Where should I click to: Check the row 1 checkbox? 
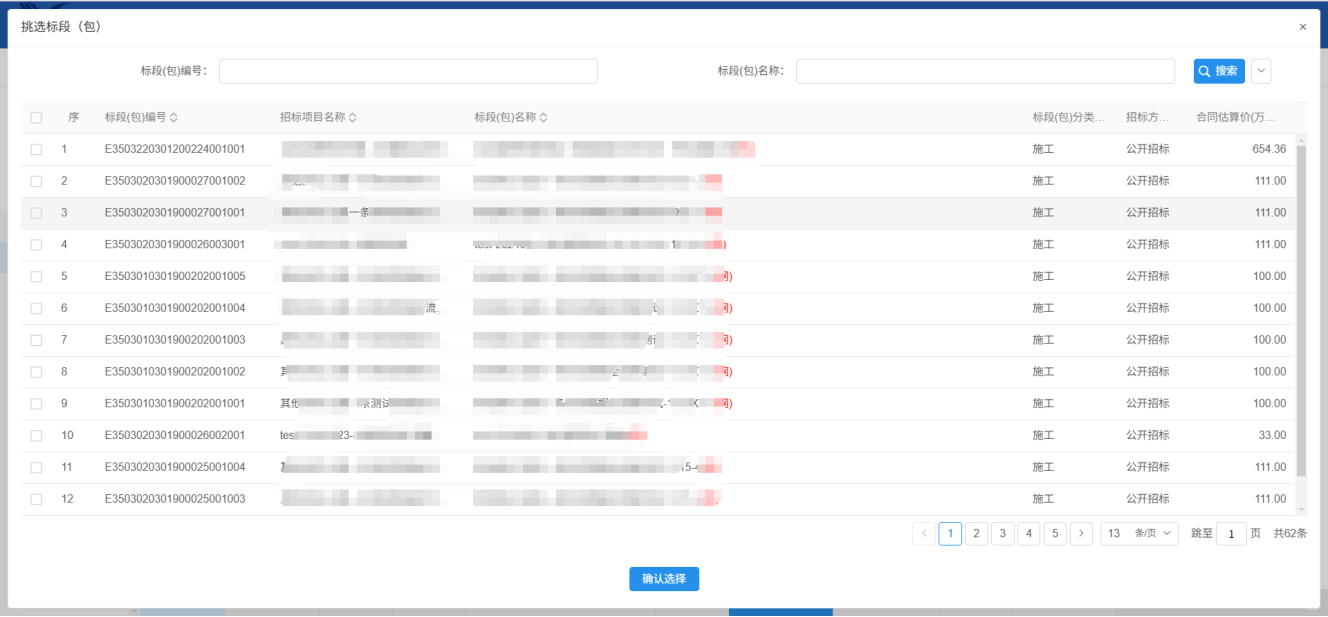click(x=37, y=149)
